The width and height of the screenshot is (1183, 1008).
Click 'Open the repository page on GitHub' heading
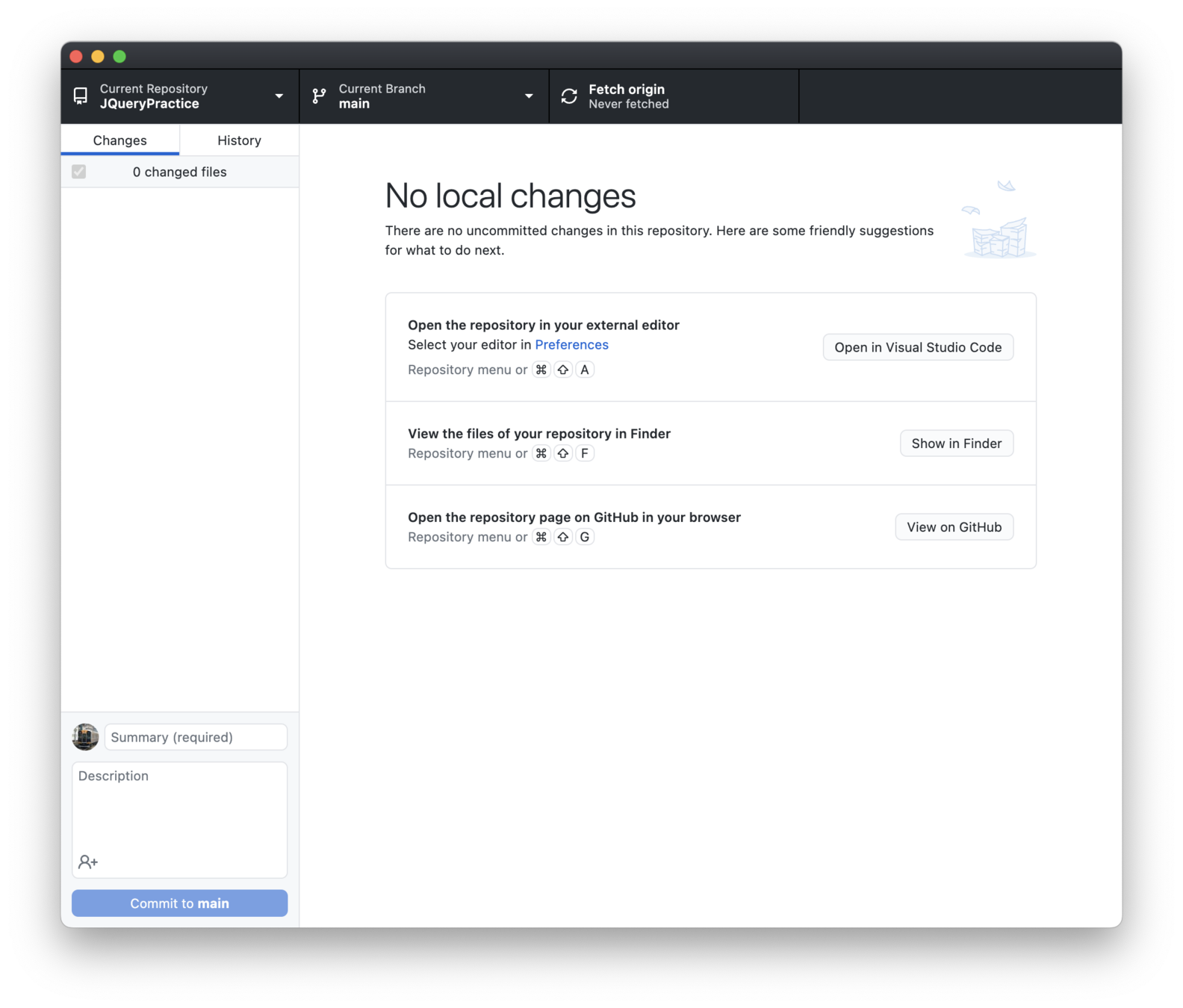[574, 517]
